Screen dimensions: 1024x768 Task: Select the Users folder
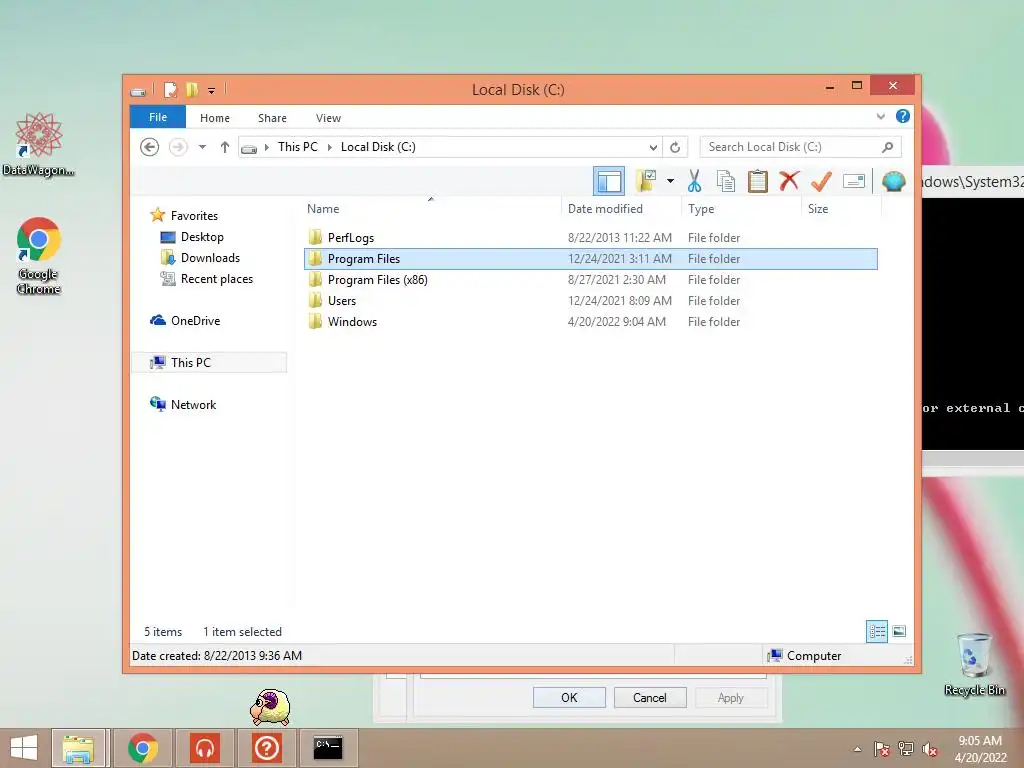click(590, 300)
